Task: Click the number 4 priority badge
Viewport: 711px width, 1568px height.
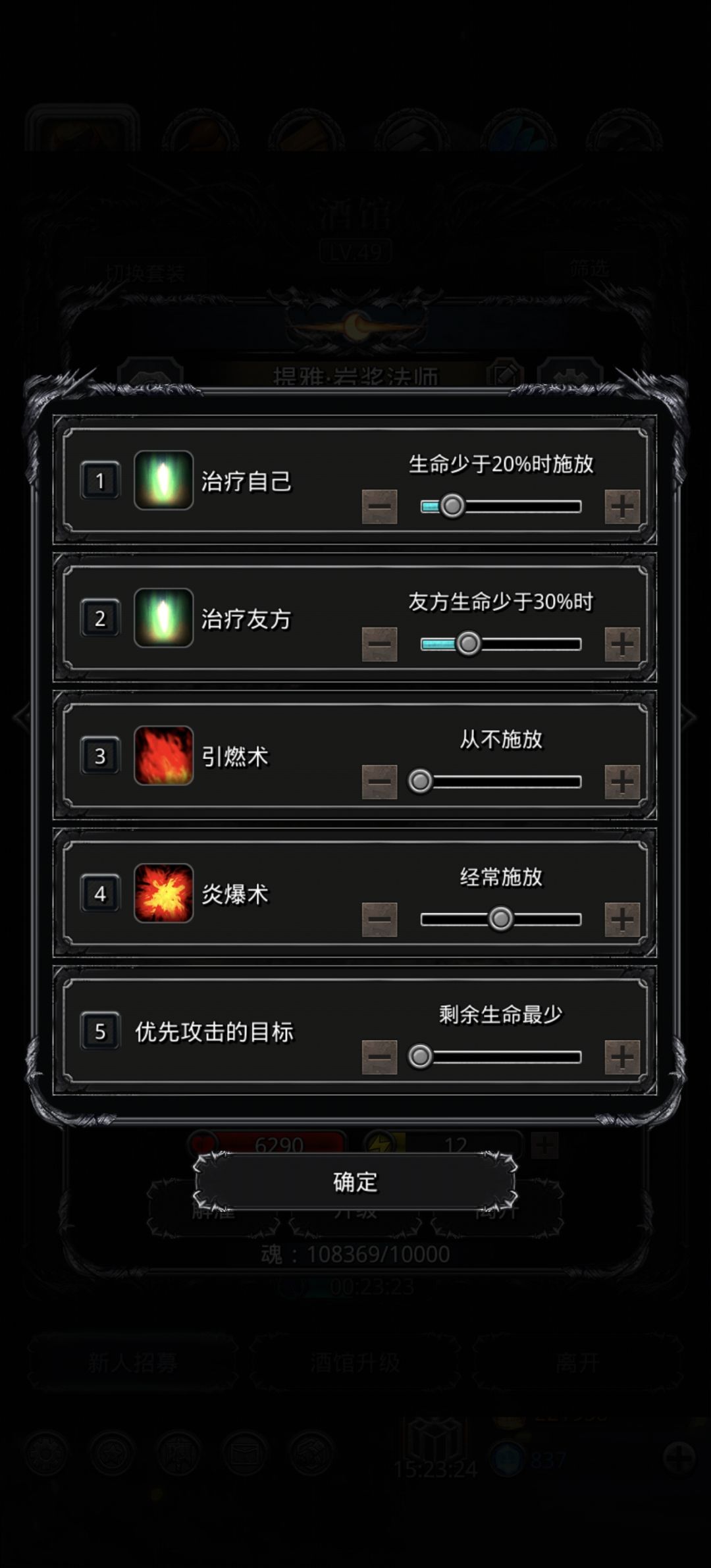Action: pos(100,893)
